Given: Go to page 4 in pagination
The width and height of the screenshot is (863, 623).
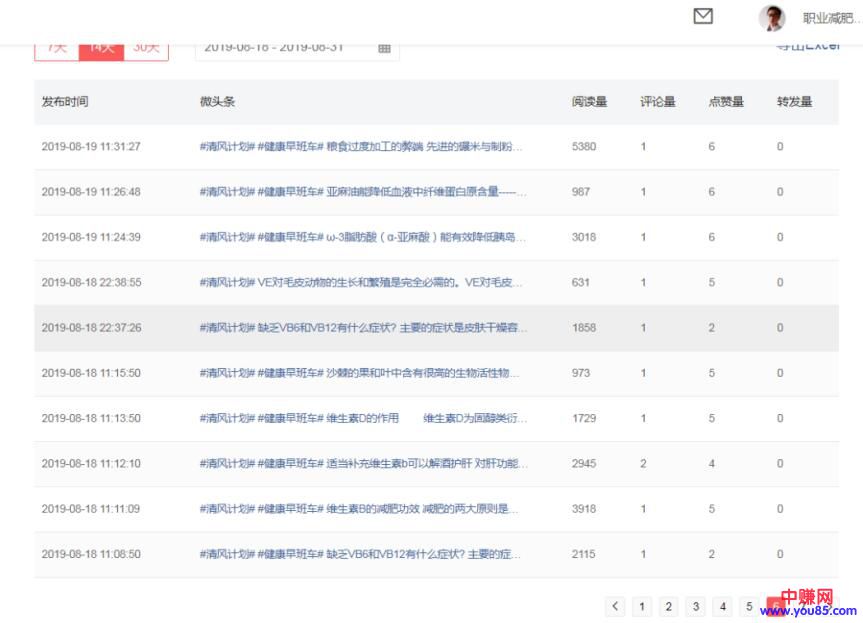Looking at the screenshot, I should tap(722, 606).
